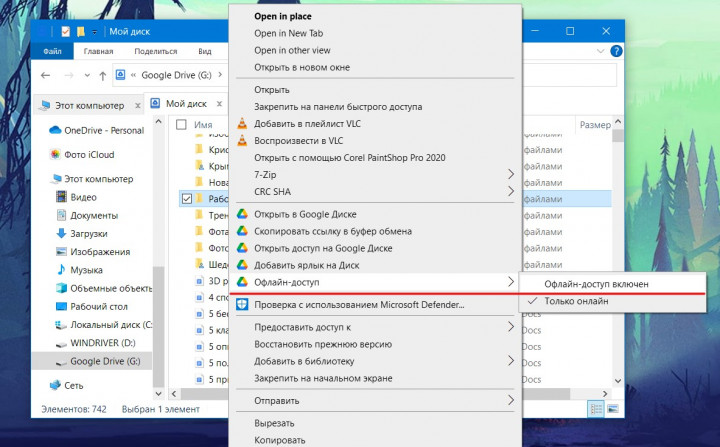Viewport: 720px width, 447px height.
Task: Click Drive icon beside 'Скопировать ссылку в буфер обмена'
Action: point(241,231)
